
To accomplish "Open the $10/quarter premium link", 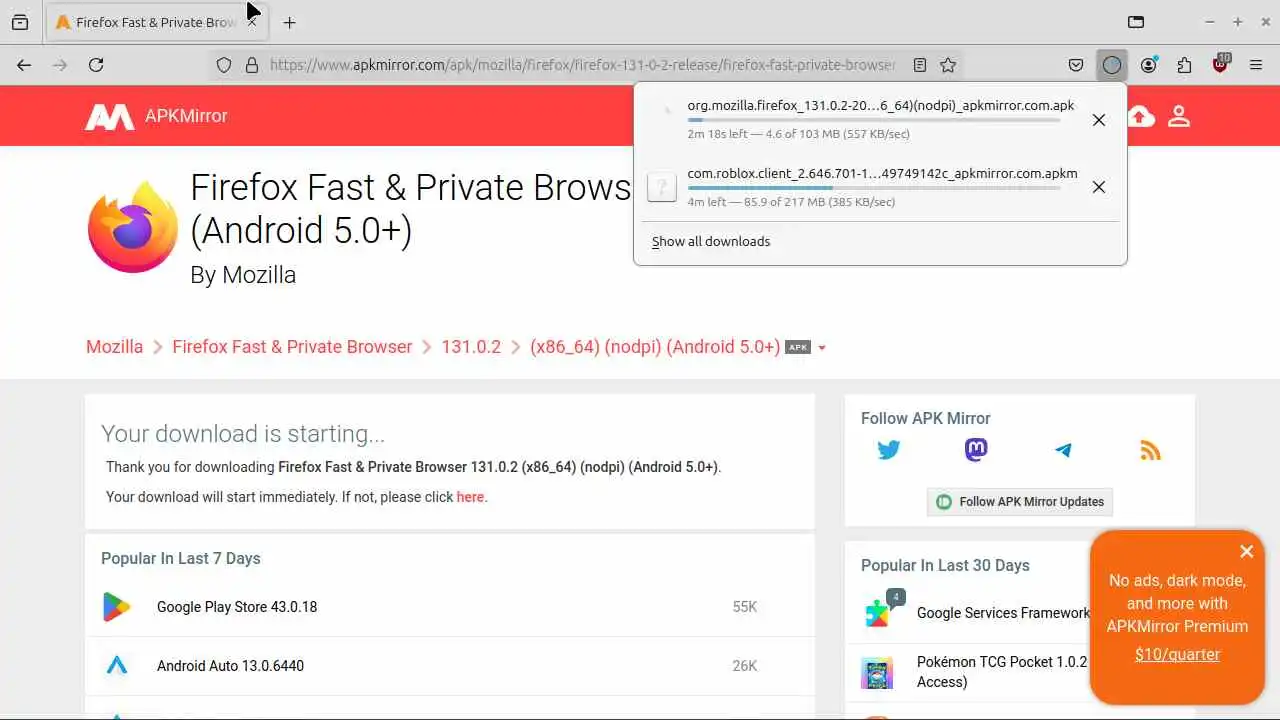I will coord(1177,655).
